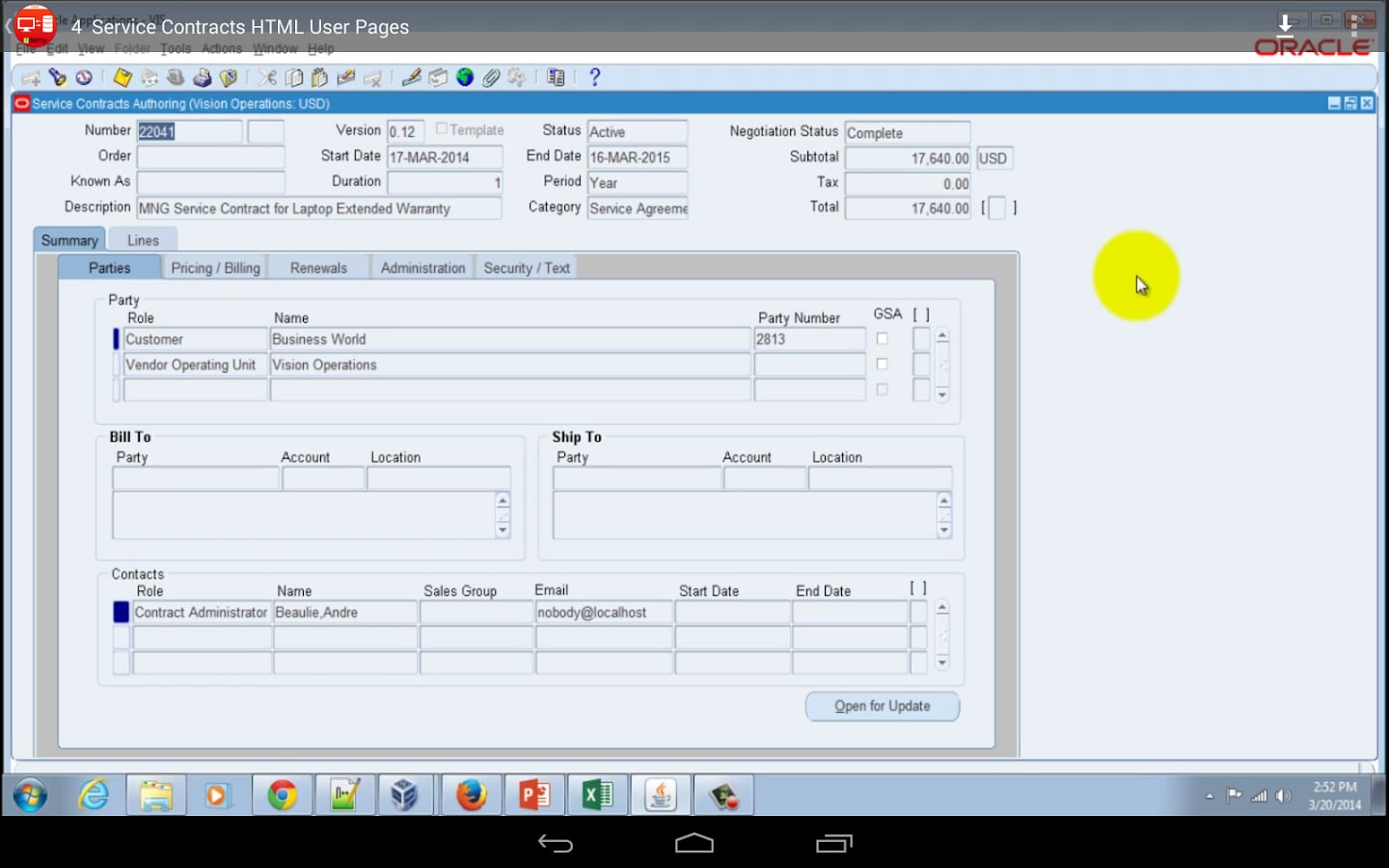Screen dimensions: 1389x868
Task: Click the Edit Field pencil icon
Action: (x=412, y=77)
